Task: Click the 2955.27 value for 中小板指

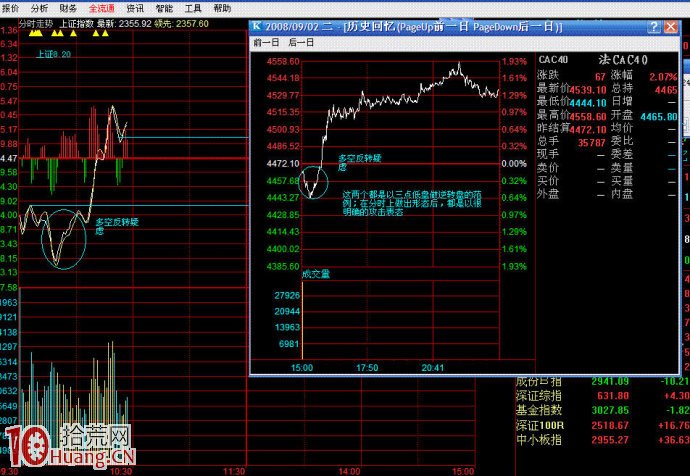Action: point(610,440)
